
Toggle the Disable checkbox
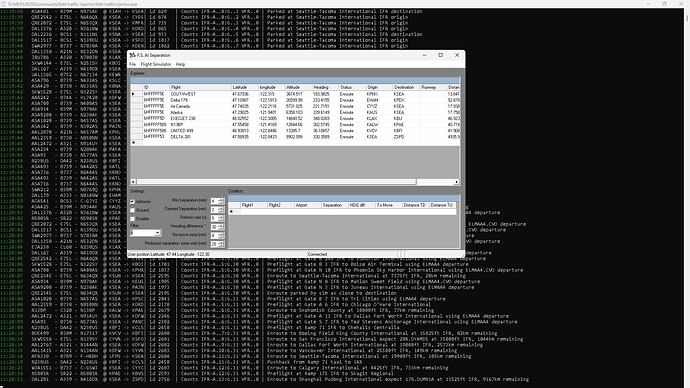click(x=132, y=219)
